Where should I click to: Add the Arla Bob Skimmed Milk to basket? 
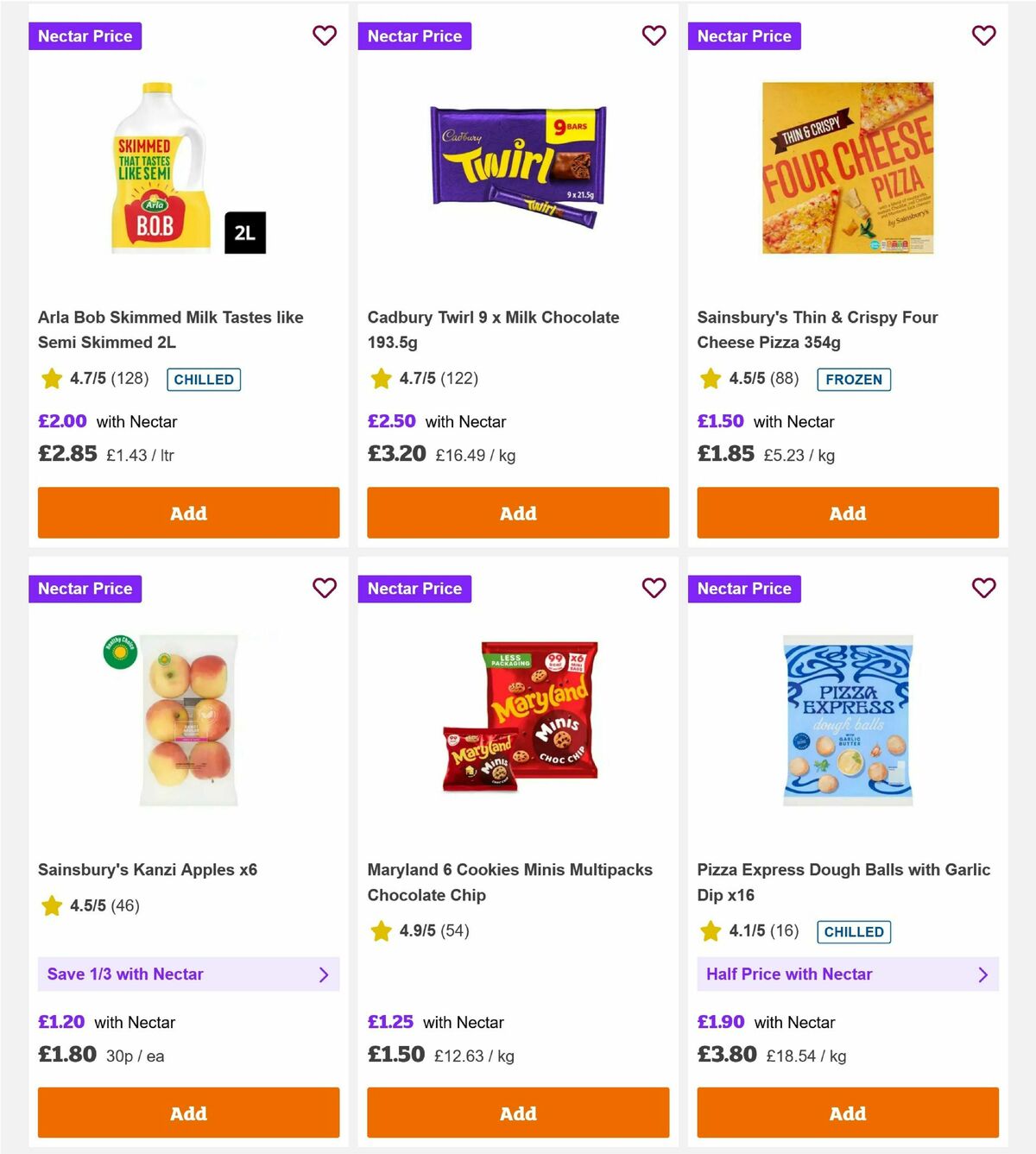tap(187, 513)
